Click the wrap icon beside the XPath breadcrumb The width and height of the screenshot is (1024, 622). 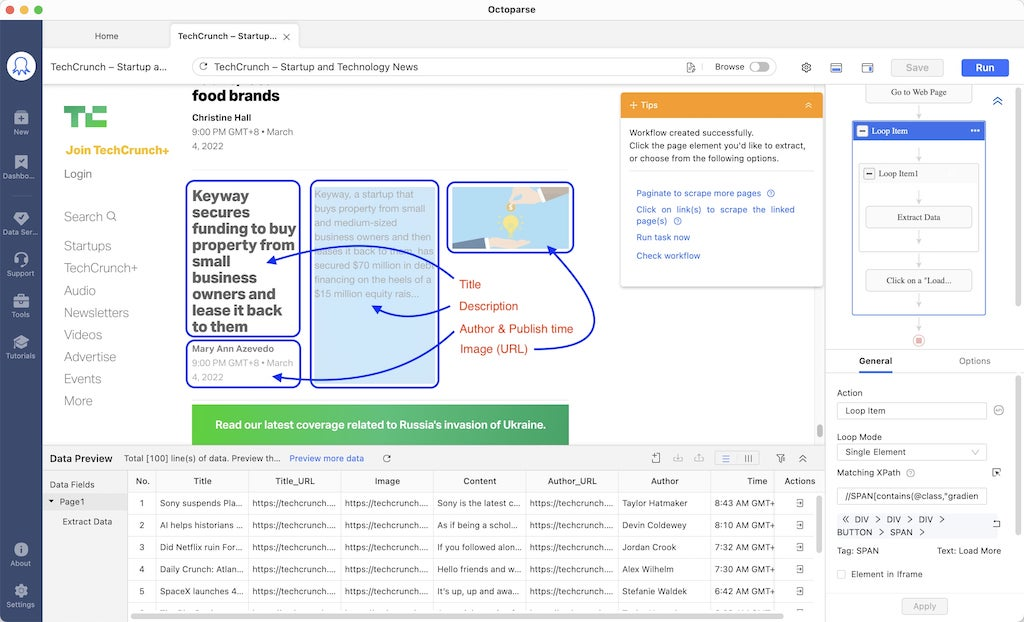point(997,524)
